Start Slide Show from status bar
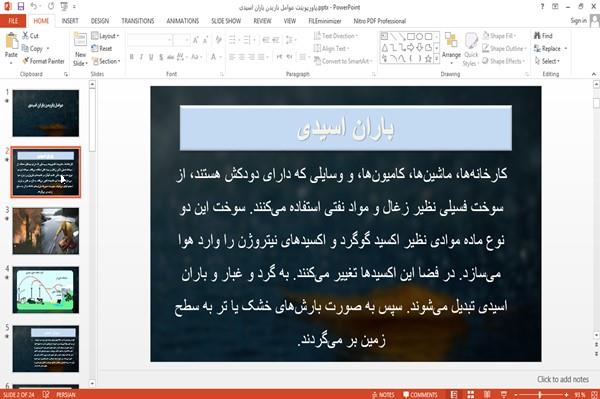The image size is (600, 399). click(x=504, y=394)
